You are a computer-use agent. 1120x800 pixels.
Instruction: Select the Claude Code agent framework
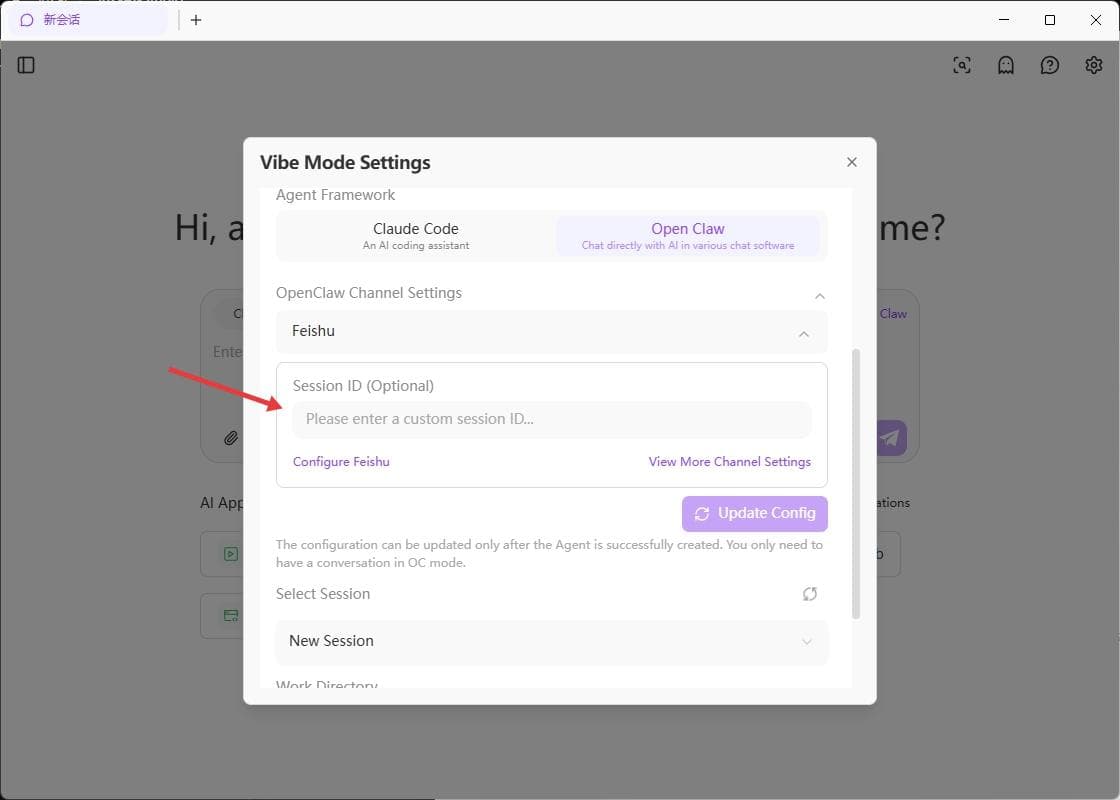click(x=416, y=236)
